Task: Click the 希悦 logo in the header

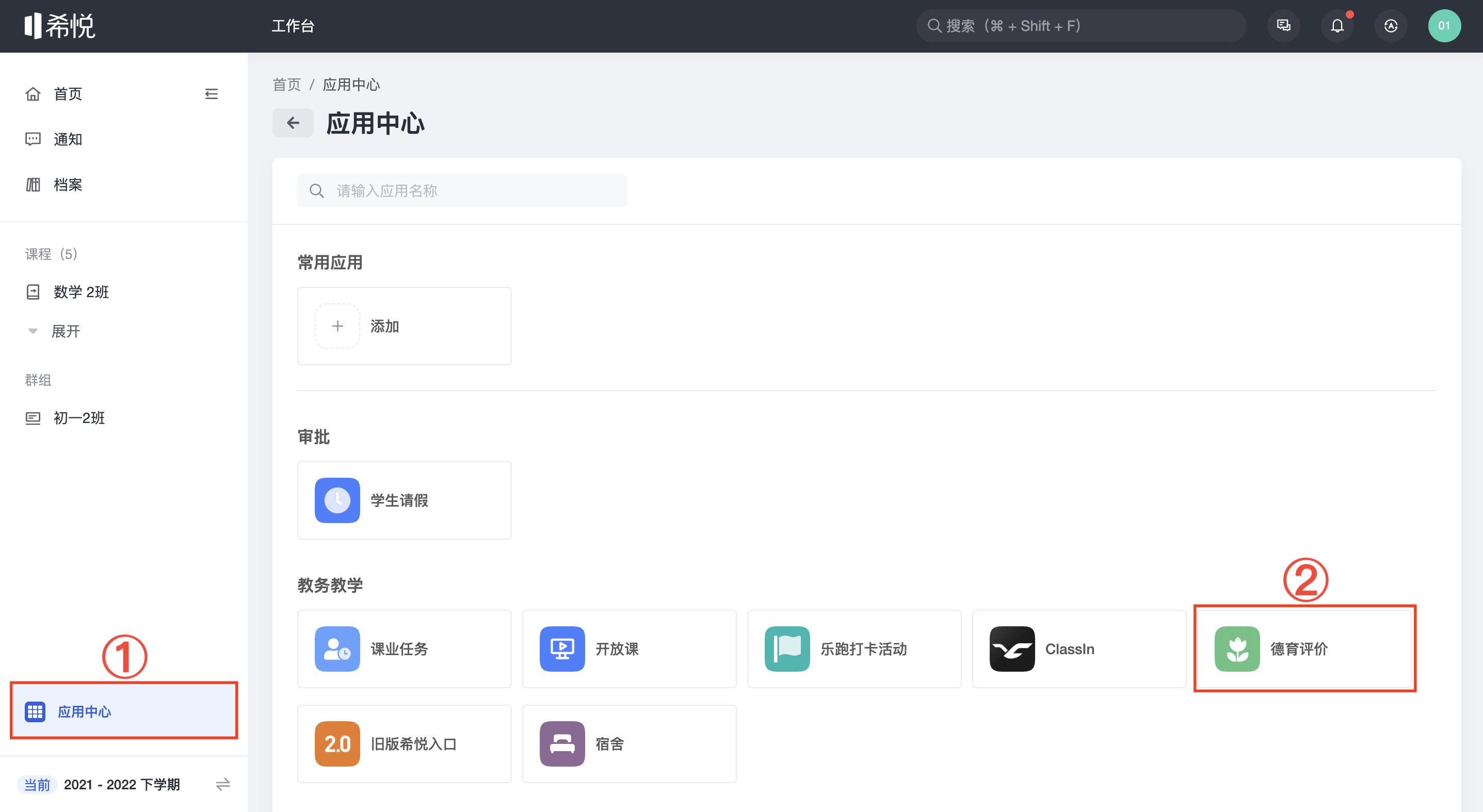Action: coord(60,26)
